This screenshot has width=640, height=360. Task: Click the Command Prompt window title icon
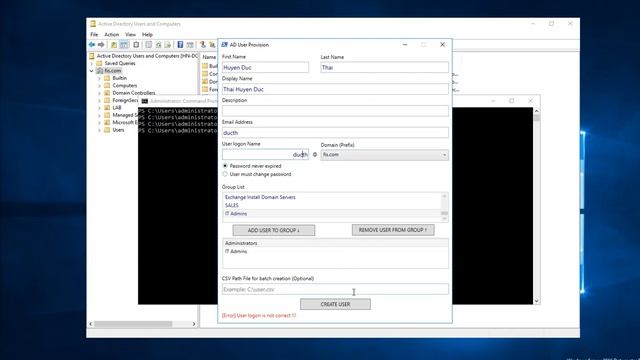(144, 101)
